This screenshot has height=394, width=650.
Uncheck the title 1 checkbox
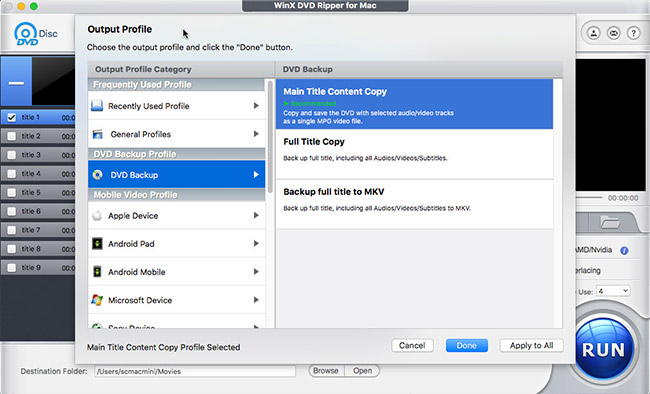coord(12,117)
